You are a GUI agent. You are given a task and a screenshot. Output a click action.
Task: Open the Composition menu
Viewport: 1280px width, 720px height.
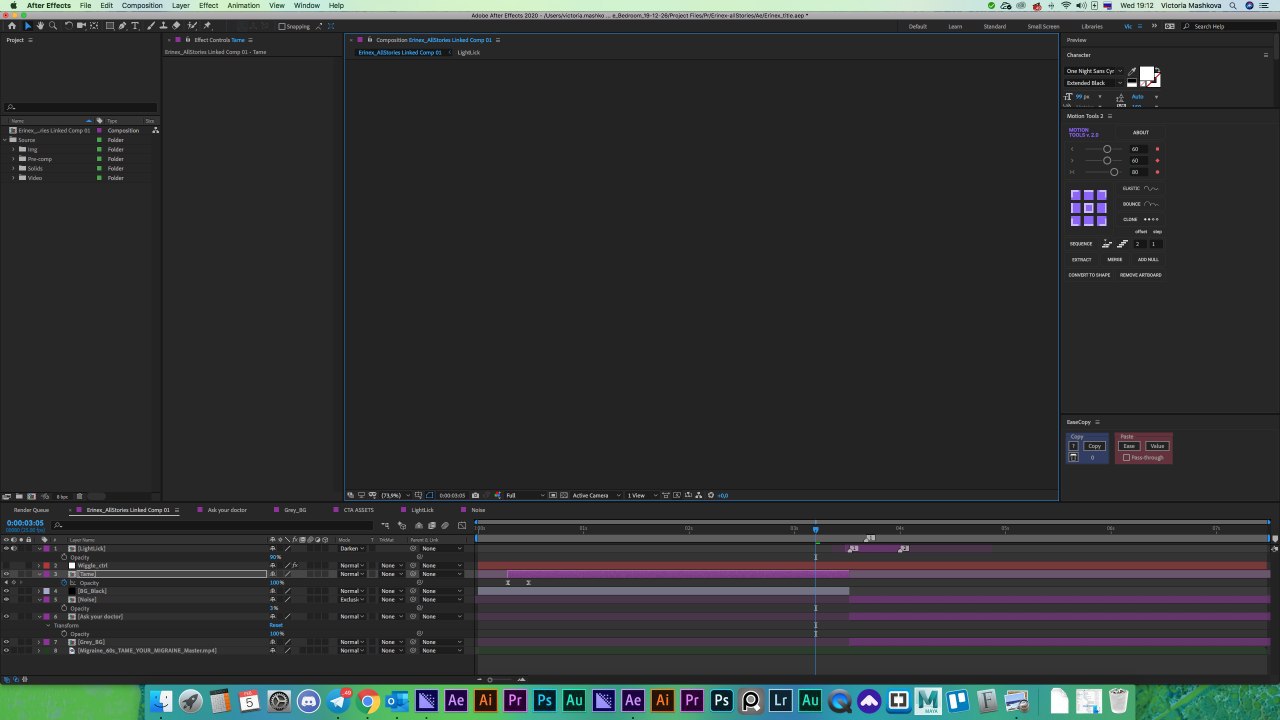[x=142, y=5]
